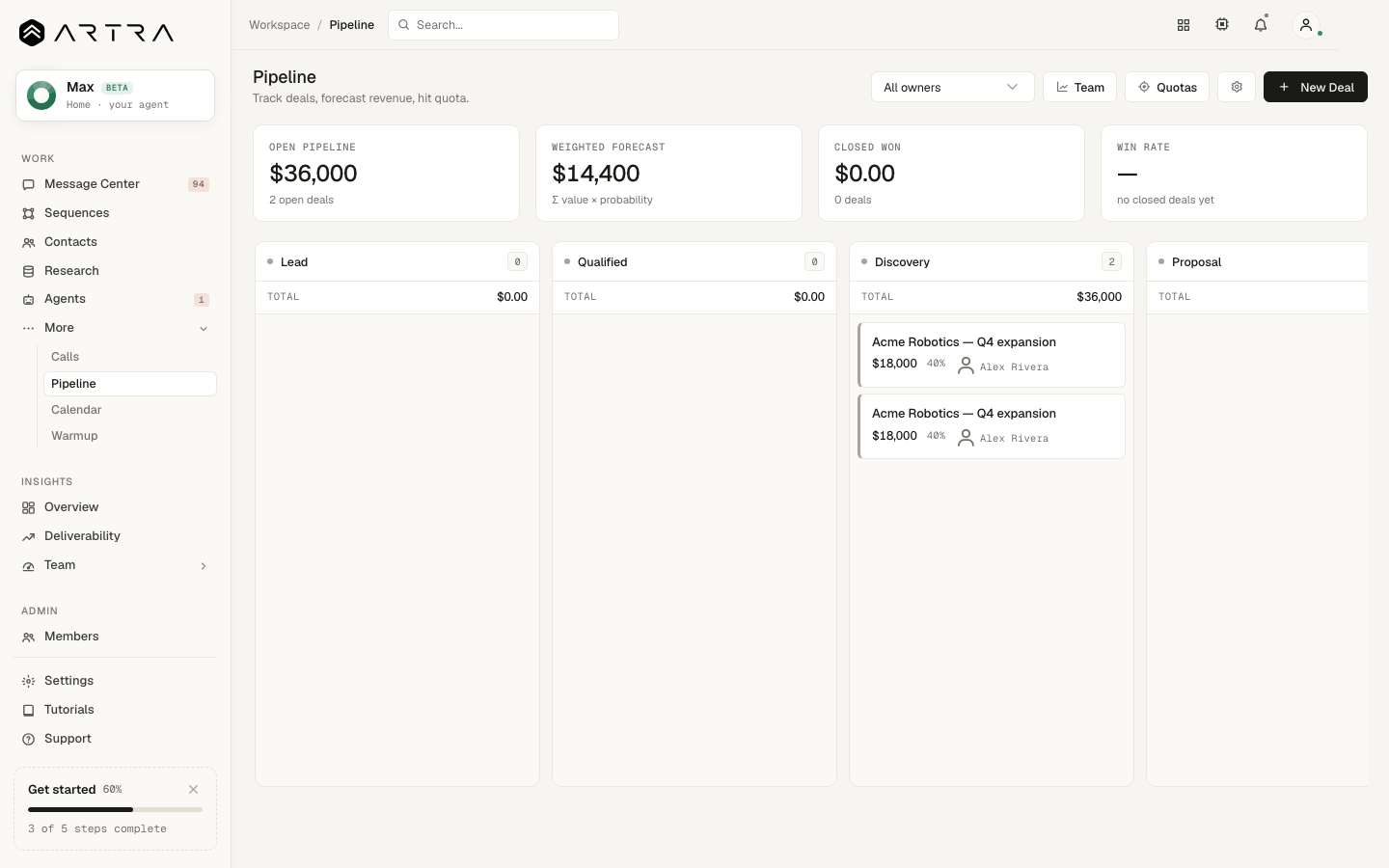Open the user profile avatar
1389x868 pixels.
pyautogui.click(x=1306, y=25)
